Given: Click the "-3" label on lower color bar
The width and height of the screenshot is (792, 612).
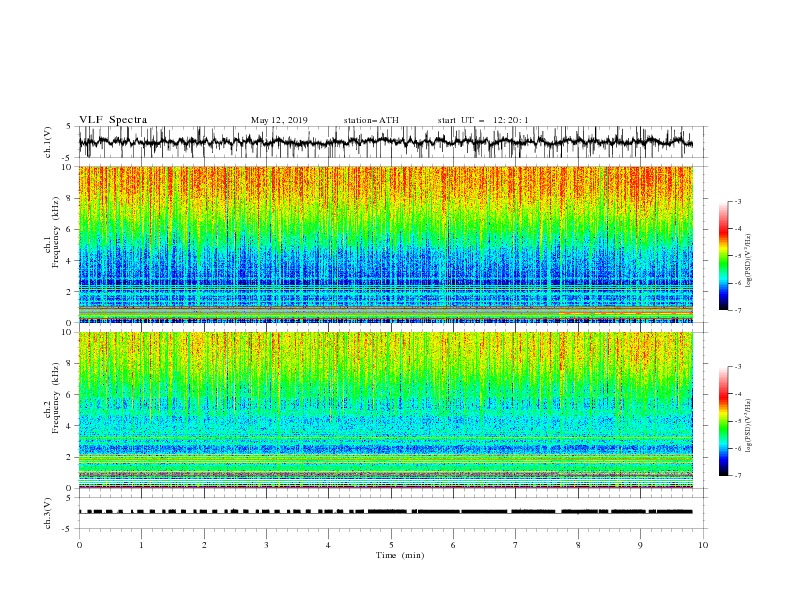Looking at the screenshot, I should point(738,367).
